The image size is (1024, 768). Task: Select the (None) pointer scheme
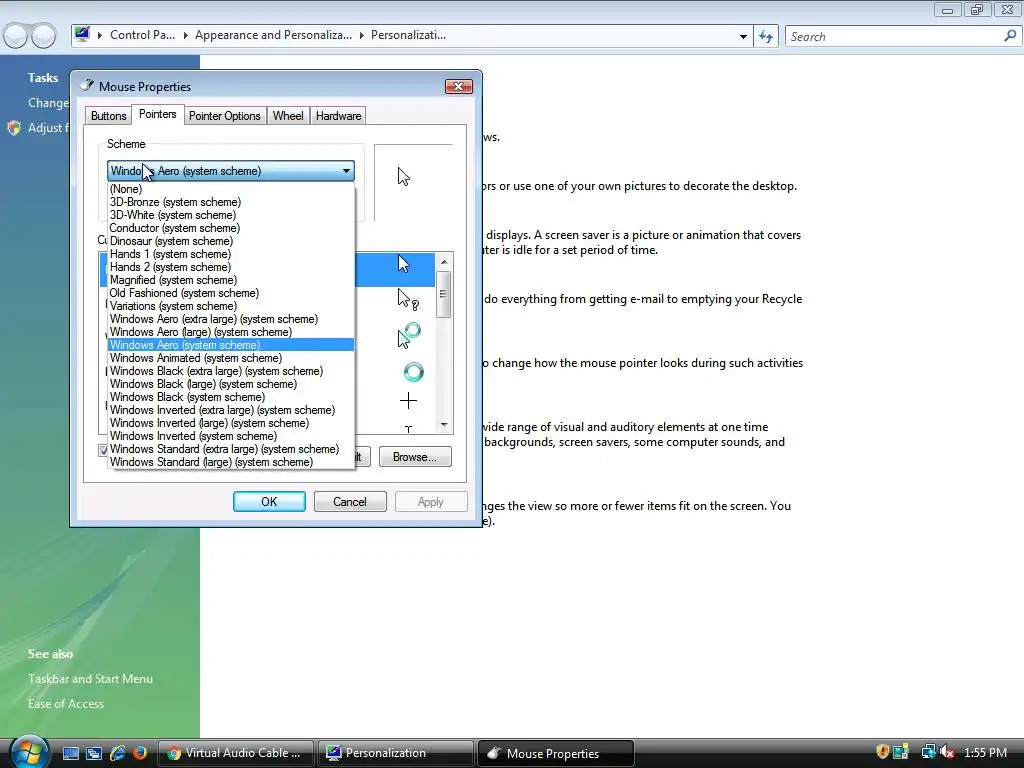231,189
